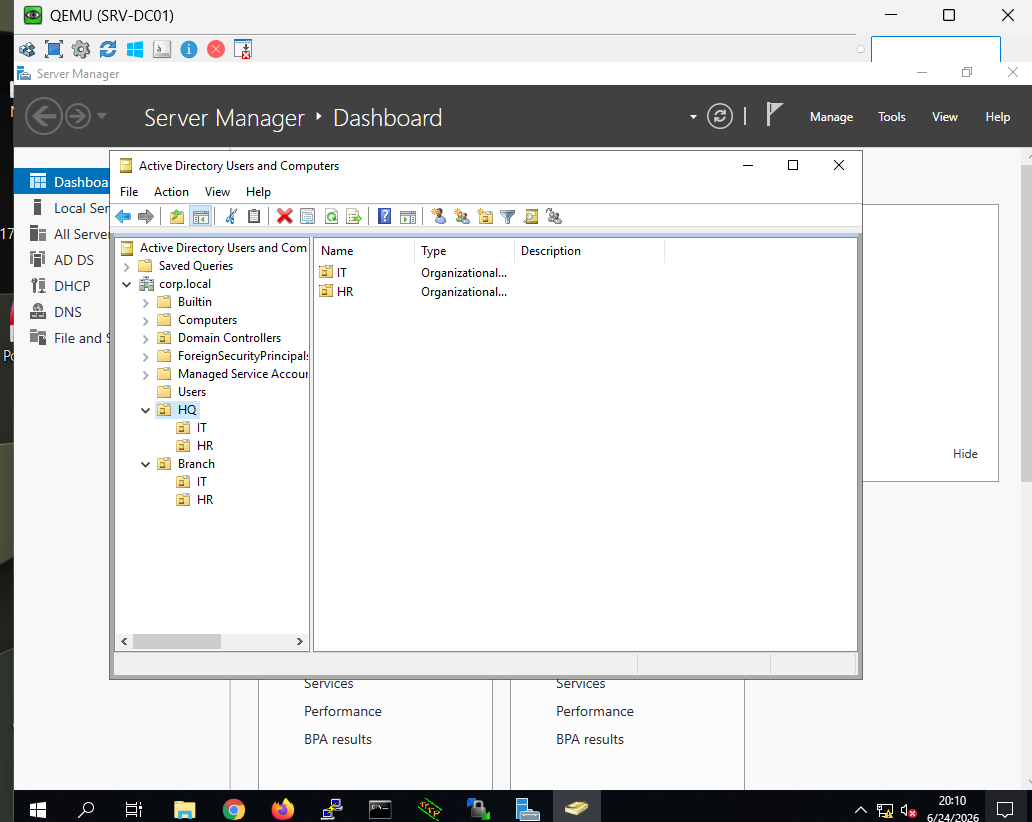Go up one level with folder icon

click(176, 217)
